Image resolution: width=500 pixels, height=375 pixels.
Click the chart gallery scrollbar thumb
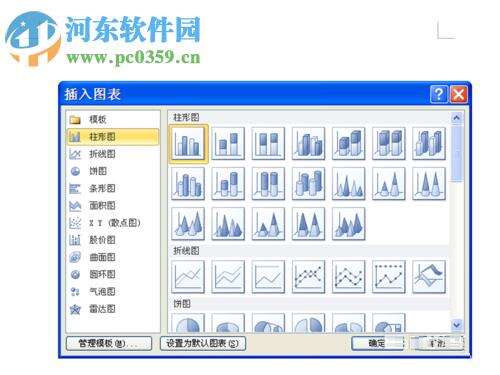pos(457,153)
